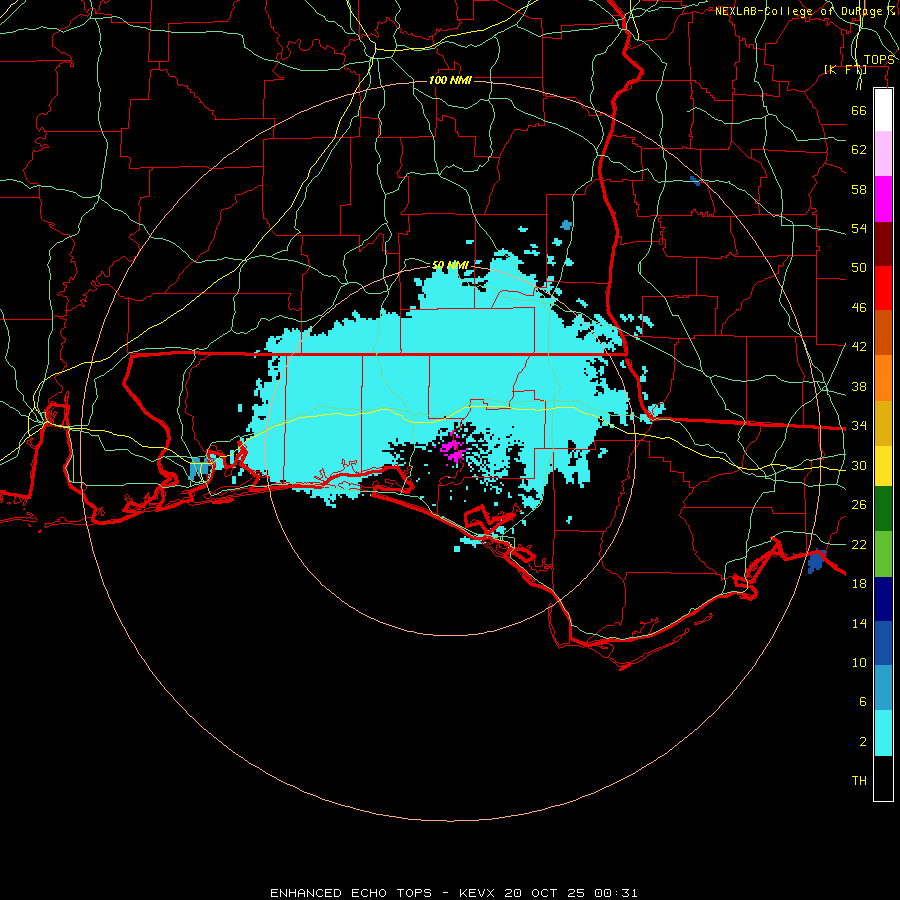The width and height of the screenshot is (900, 900).
Task: Click the legend value '54'
Action: [859, 228]
